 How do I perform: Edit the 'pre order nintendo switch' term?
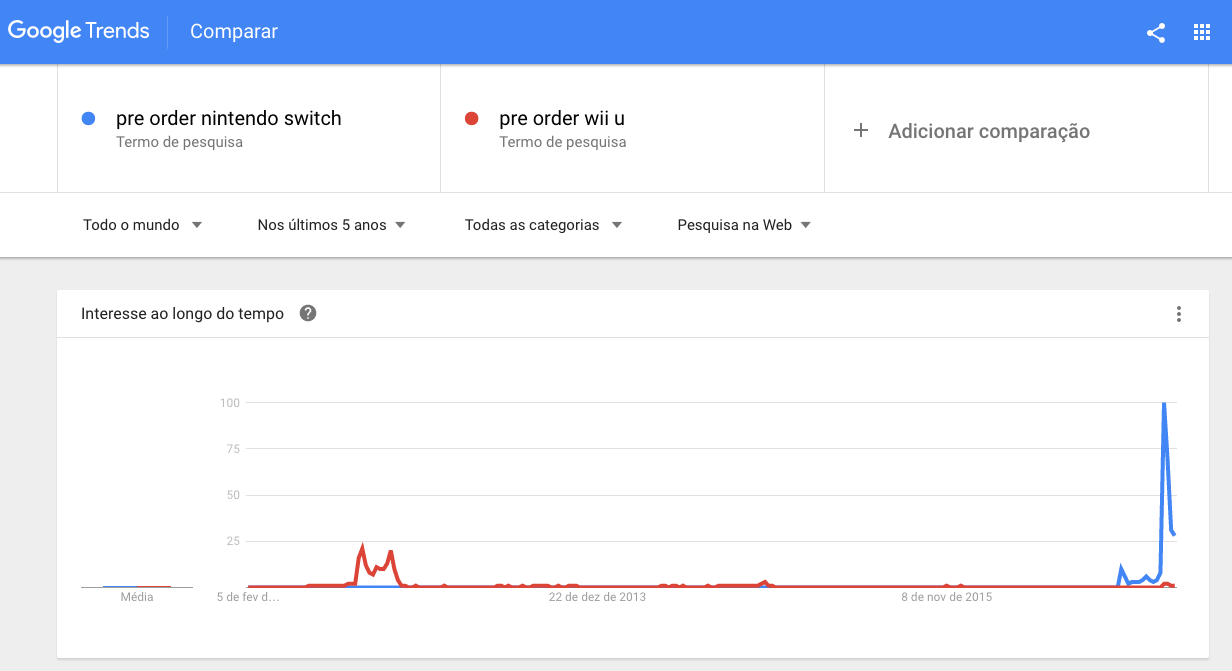click(x=229, y=119)
